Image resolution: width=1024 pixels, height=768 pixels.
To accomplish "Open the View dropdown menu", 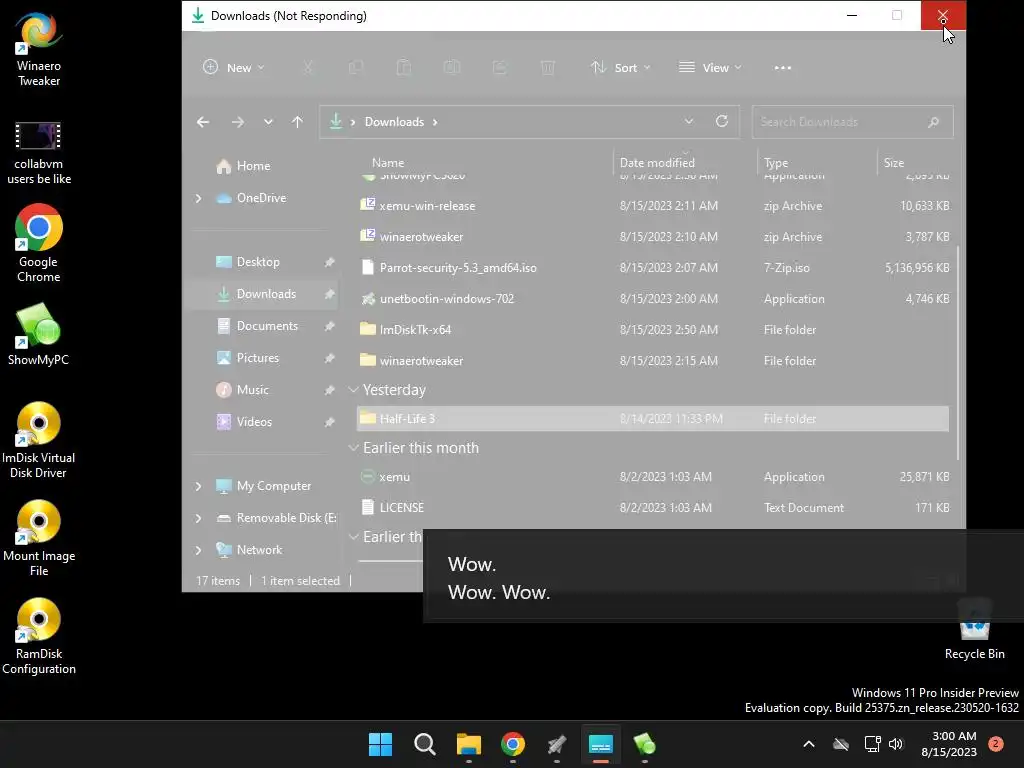I will (710, 67).
